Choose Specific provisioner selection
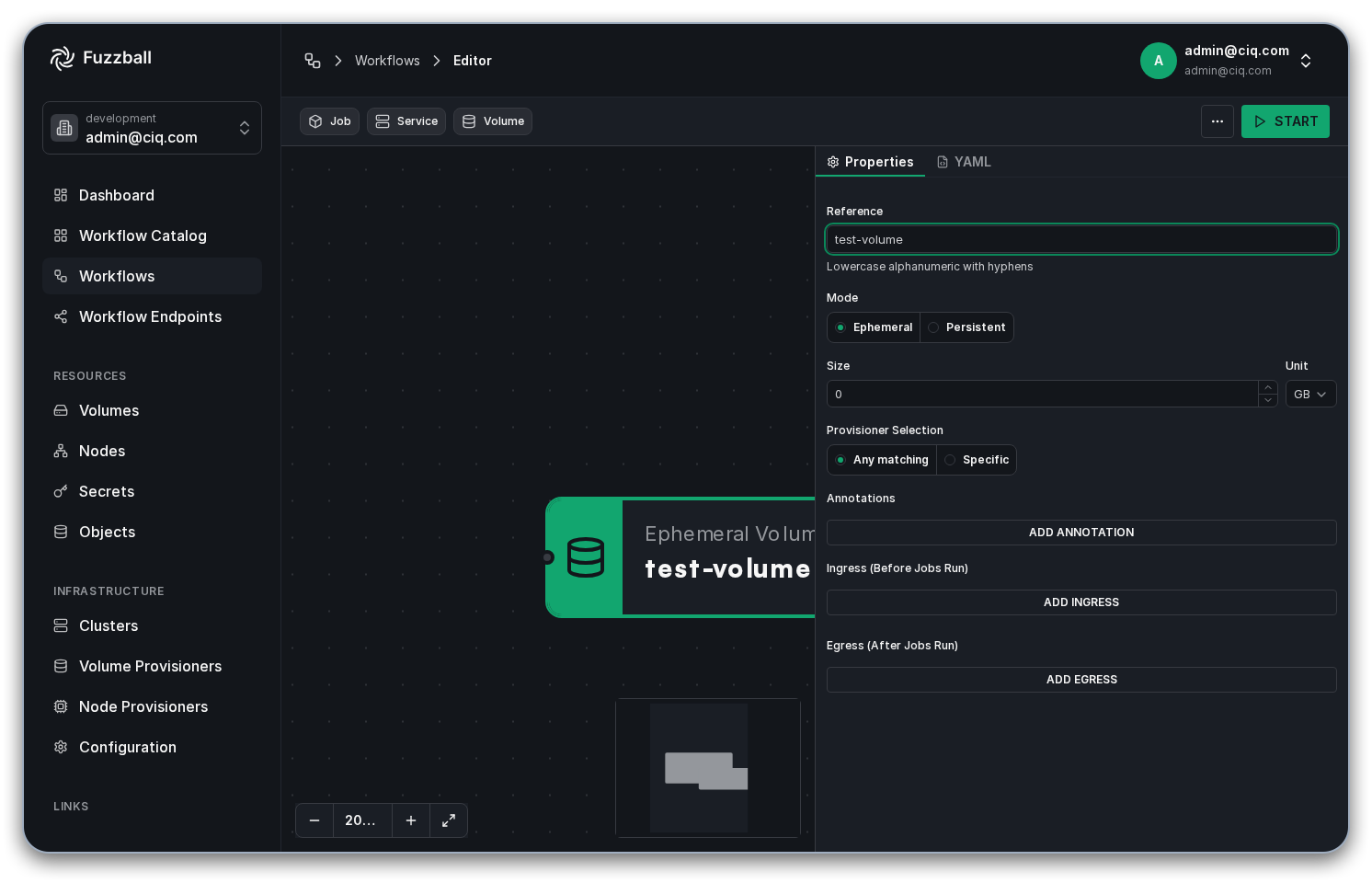This screenshot has height=883, width=1372. (977, 460)
